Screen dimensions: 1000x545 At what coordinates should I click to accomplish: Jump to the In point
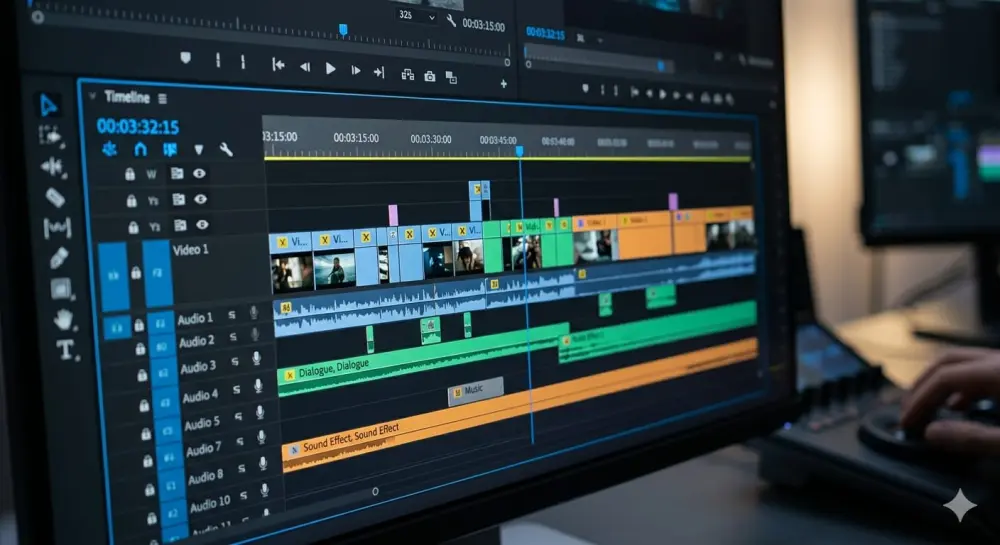pos(278,64)
